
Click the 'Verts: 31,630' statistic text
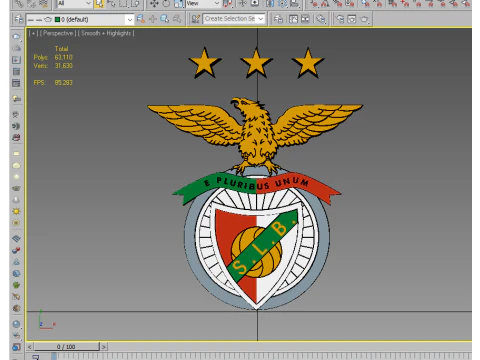53,66
